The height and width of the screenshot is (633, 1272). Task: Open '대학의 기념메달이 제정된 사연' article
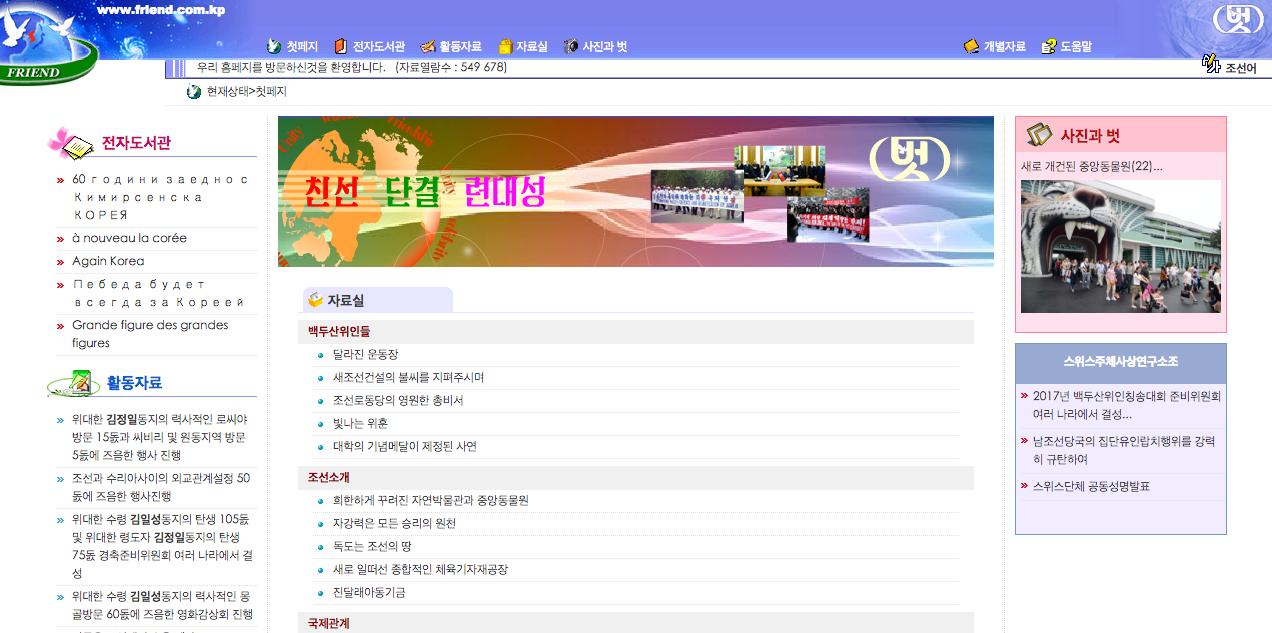point(405,446)
